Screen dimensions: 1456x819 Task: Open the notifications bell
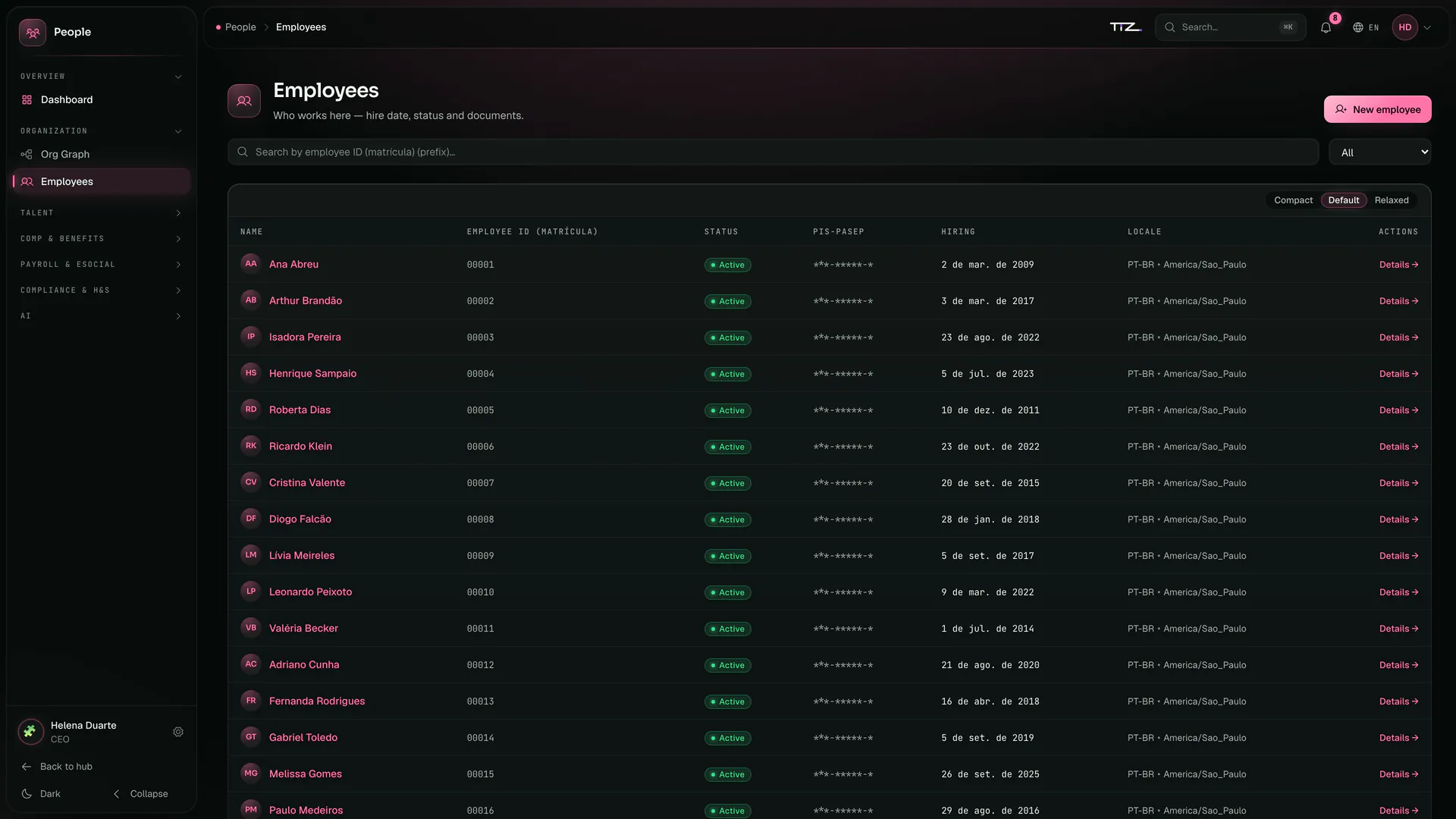click(1326, 27)
